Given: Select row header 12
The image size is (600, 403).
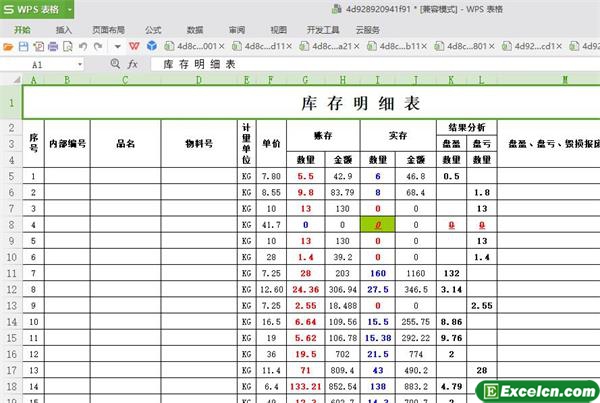Looking at the screenshot, I should pos(11,289).
